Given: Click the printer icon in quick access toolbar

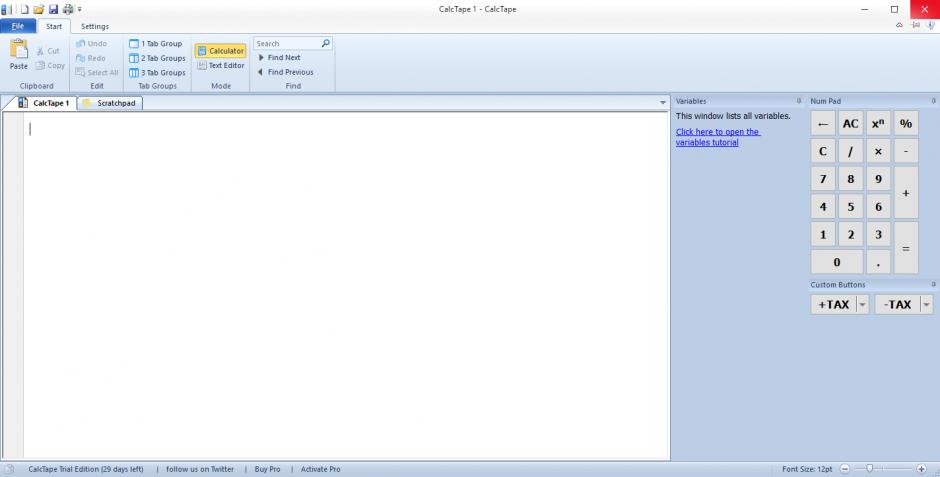Looking at the screenshot, I should (68, 9).
